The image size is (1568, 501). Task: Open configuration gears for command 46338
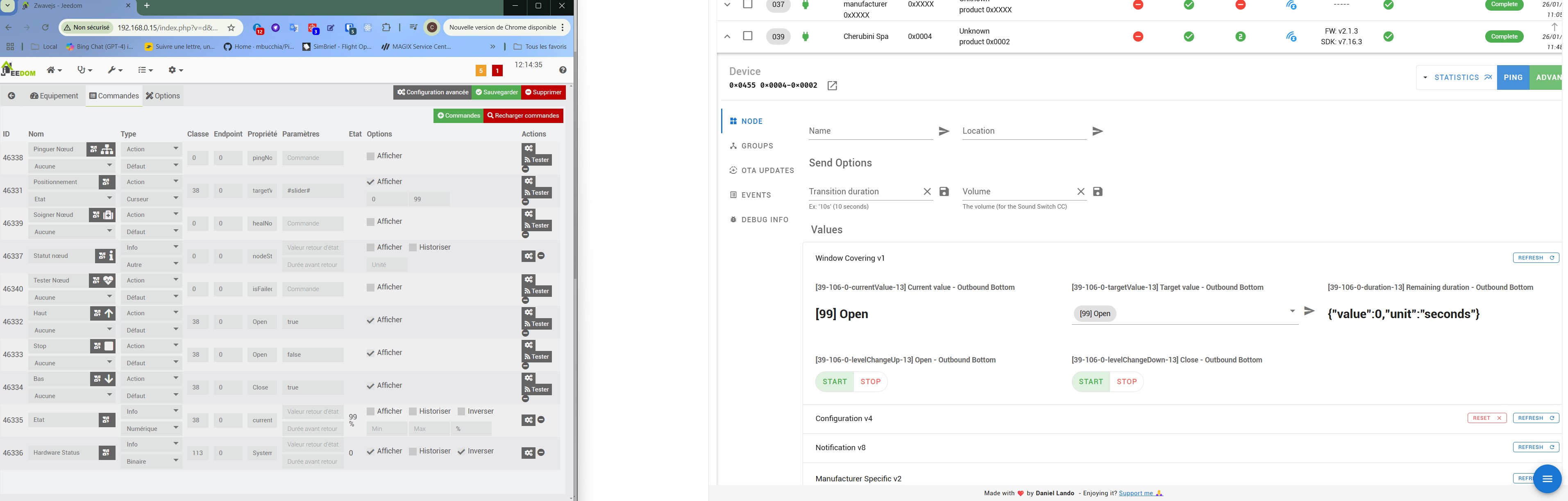pyautogui.click(x=529, y=148)
